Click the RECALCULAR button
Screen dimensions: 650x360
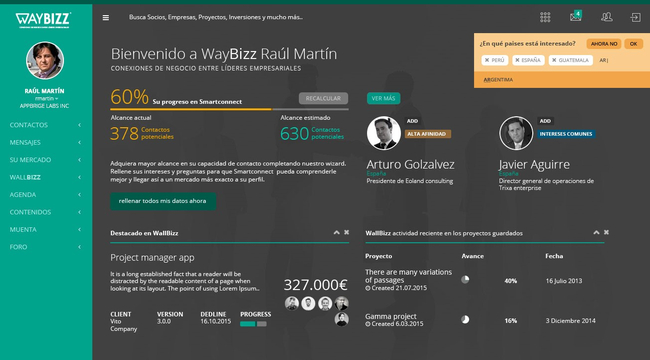[323, 98]
